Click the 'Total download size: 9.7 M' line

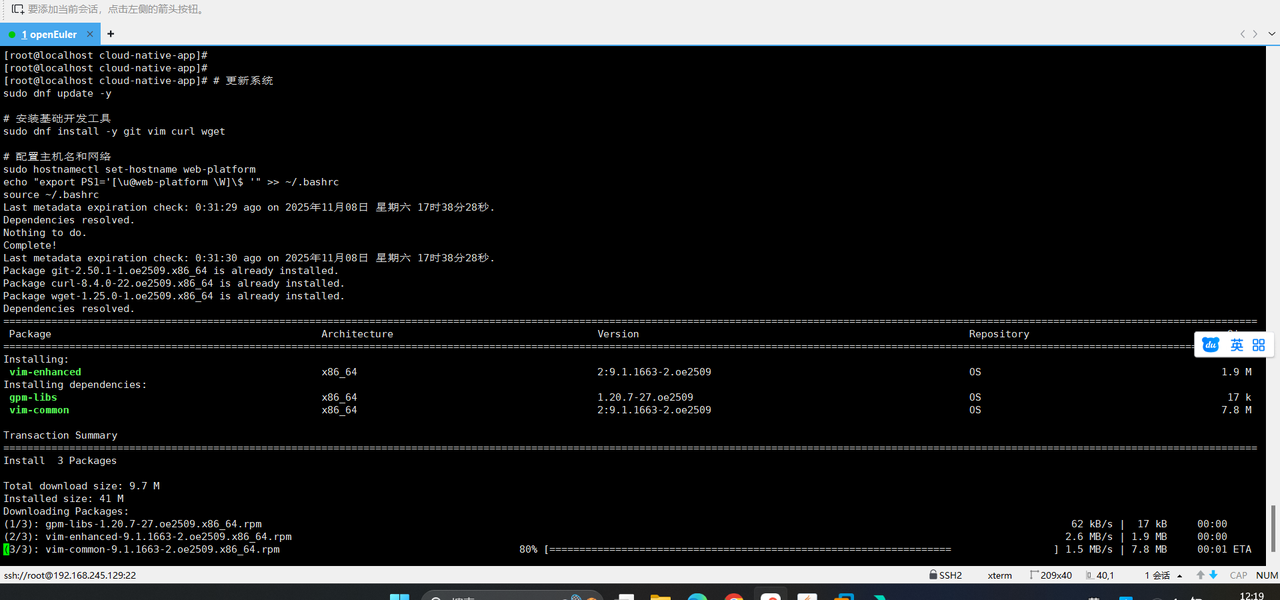[x=81, y=486]
